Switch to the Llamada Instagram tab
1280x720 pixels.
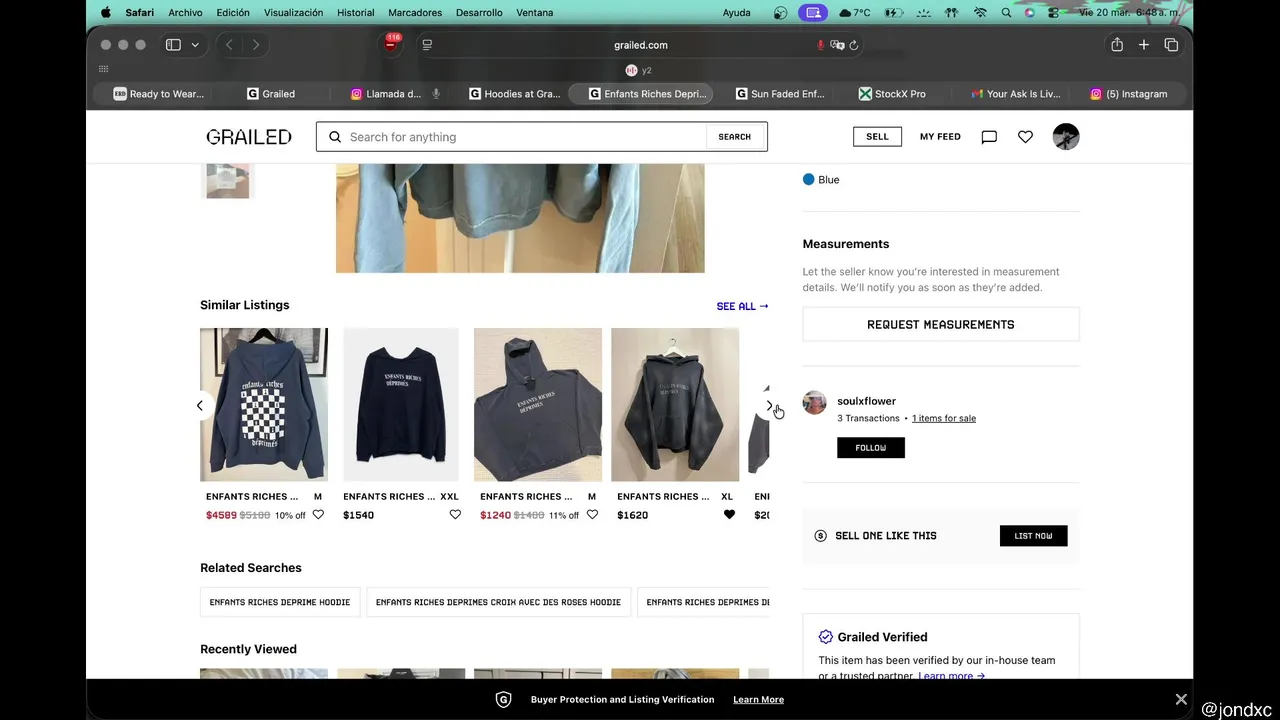[396, 94]
